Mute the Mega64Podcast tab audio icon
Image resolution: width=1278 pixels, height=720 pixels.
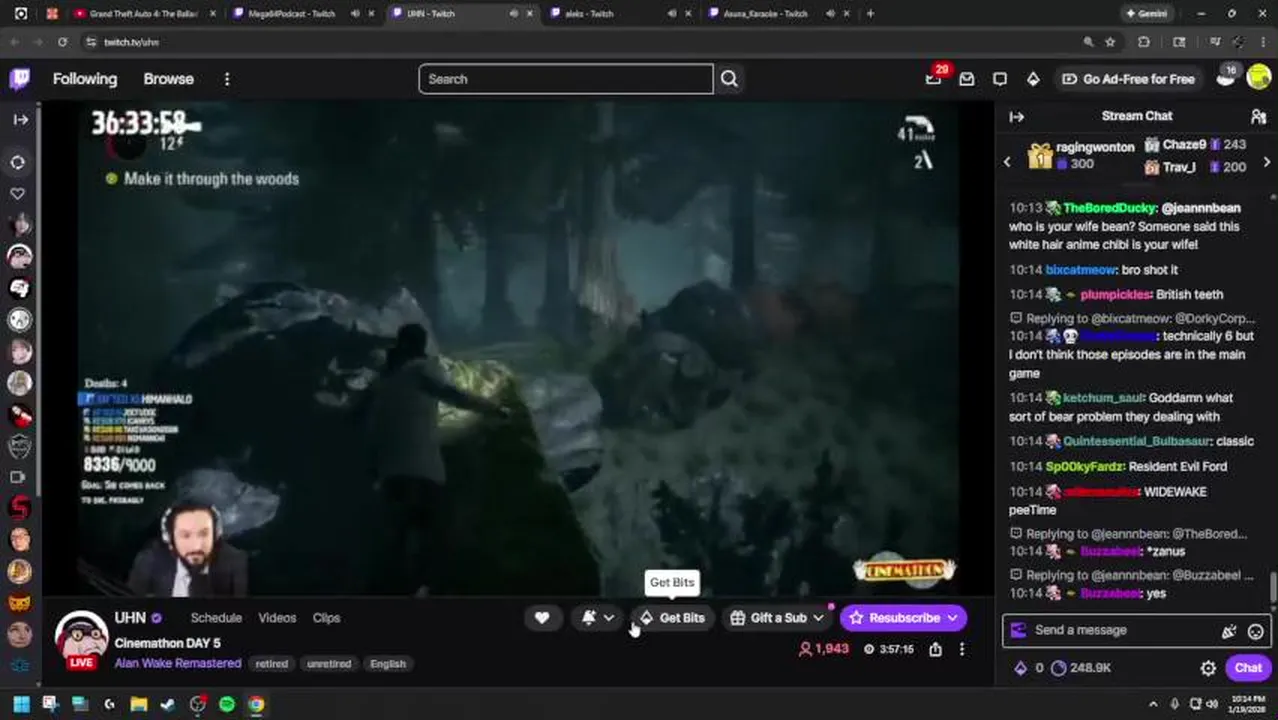(x=355, y=14)
